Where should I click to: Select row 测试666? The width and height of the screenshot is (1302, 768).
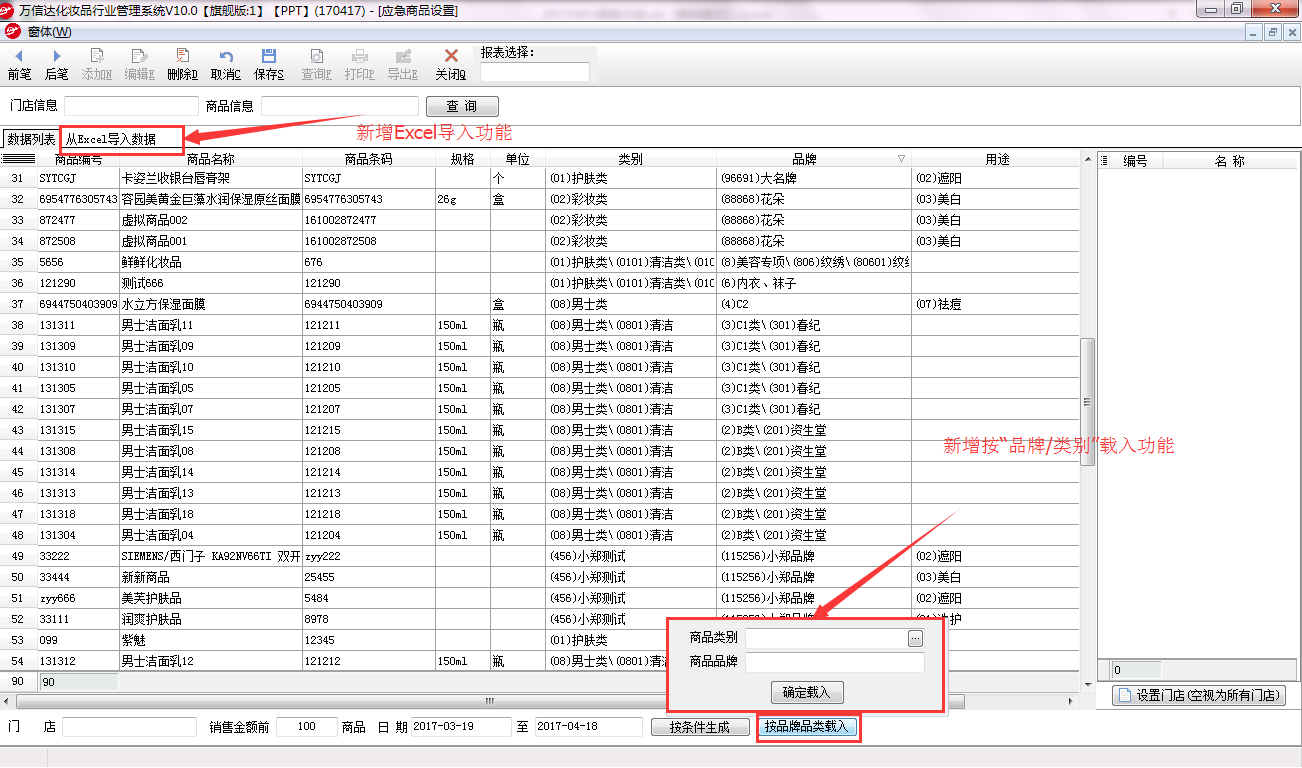pyautogui.click(x=541, y=283)
